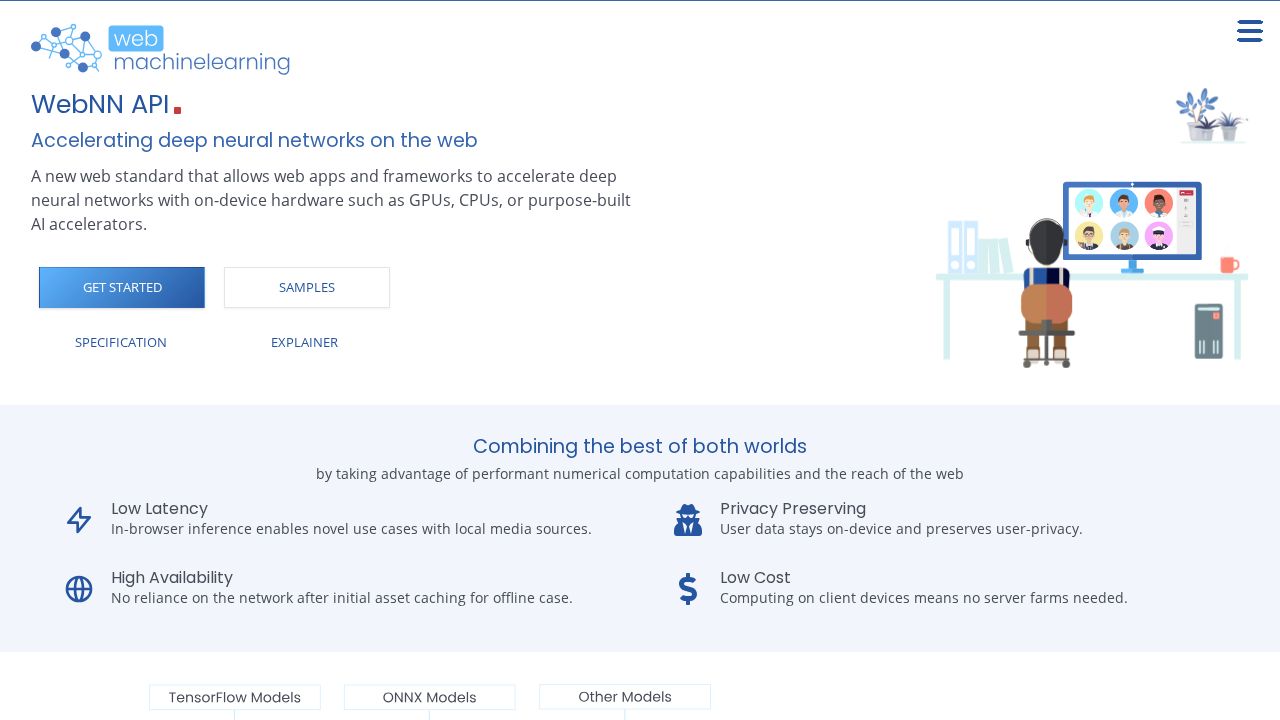The image size is (1280, 720).
Task: Click 'by taking advantage of performant' subtitle
Action: point(640,473)
